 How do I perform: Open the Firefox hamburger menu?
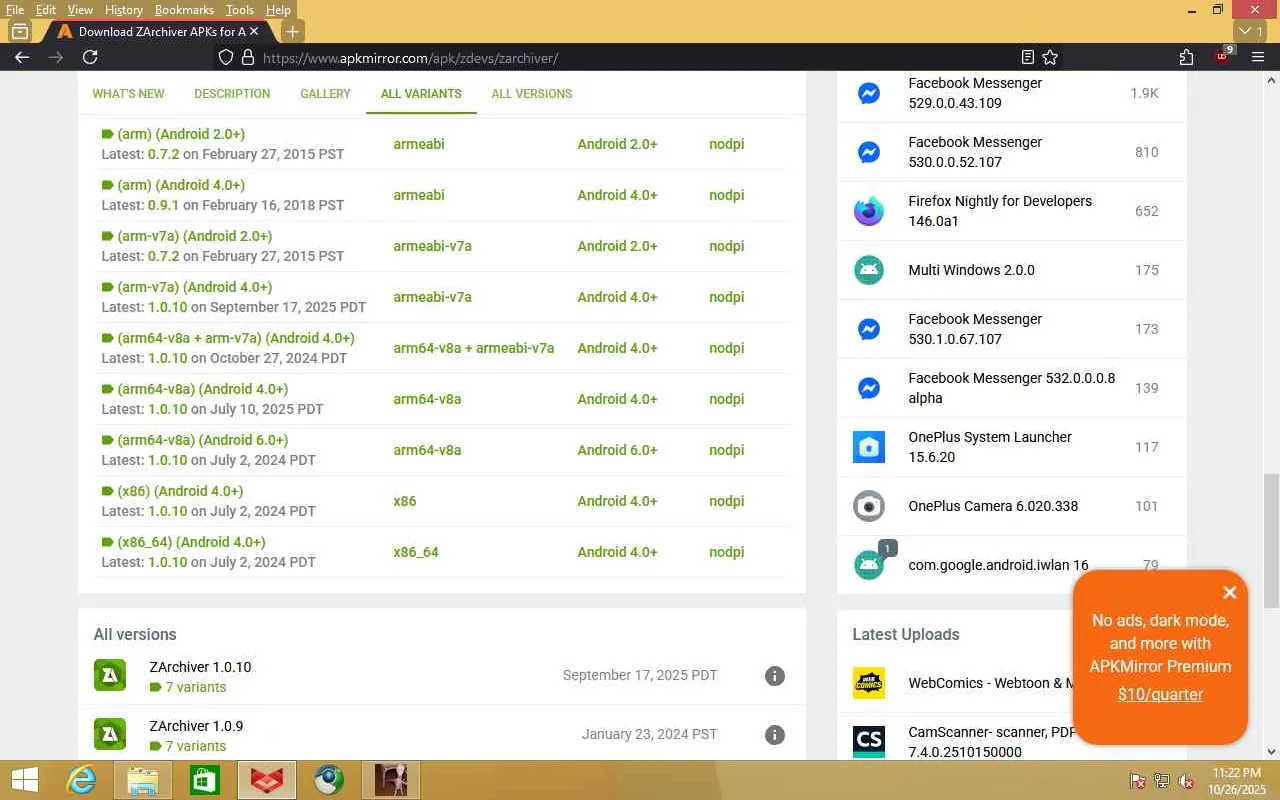(x=1258, y=57)
